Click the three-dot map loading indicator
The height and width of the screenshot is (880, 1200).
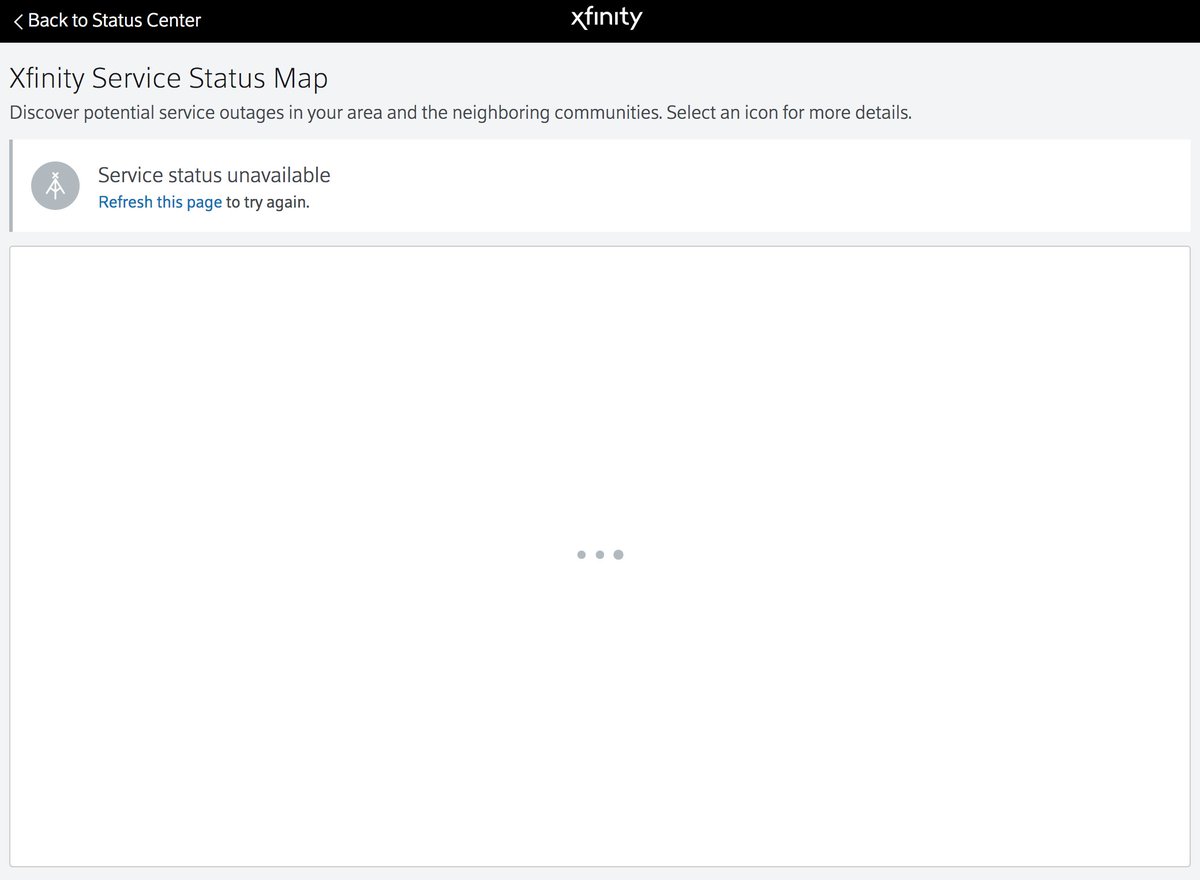click(600, 554)
